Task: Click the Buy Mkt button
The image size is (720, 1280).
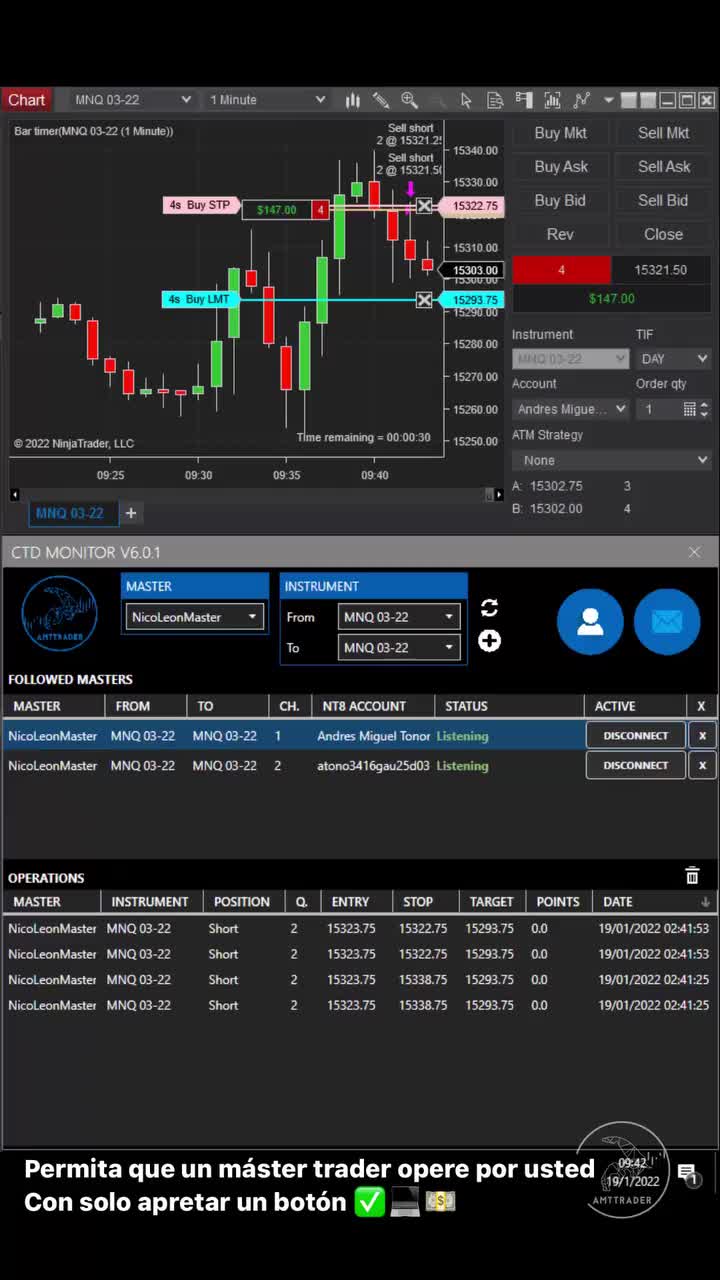Action: pyautogui.click(x=560, y=133)
